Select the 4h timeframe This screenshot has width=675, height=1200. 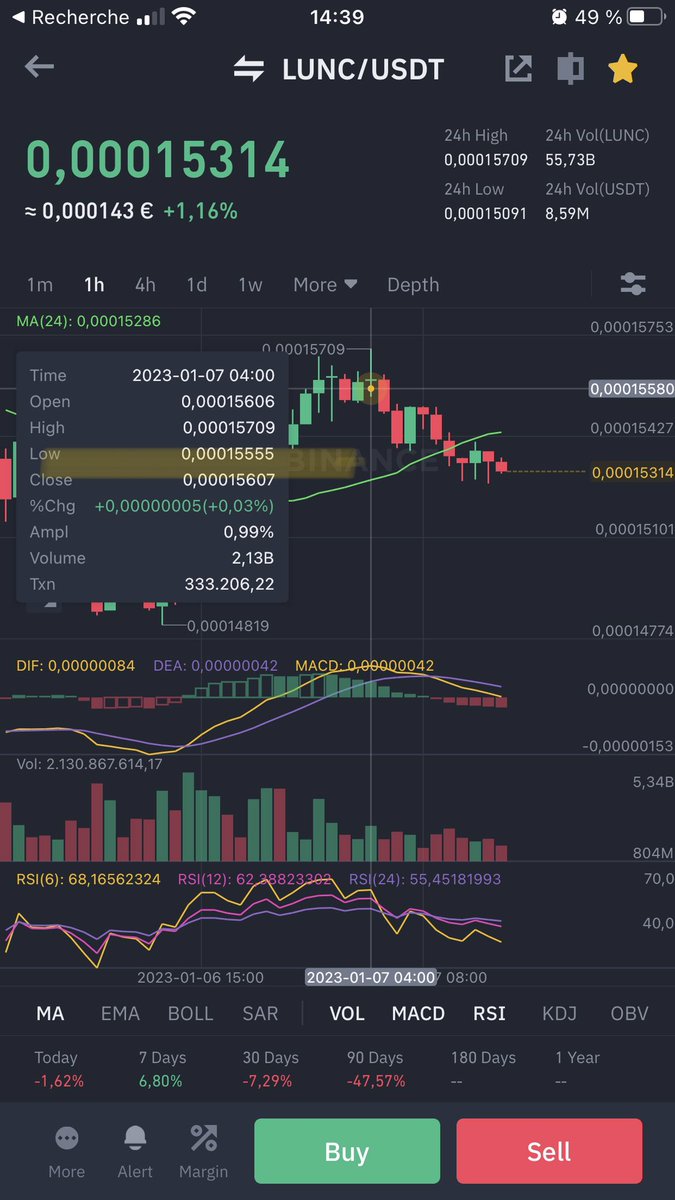coord(145,285)
